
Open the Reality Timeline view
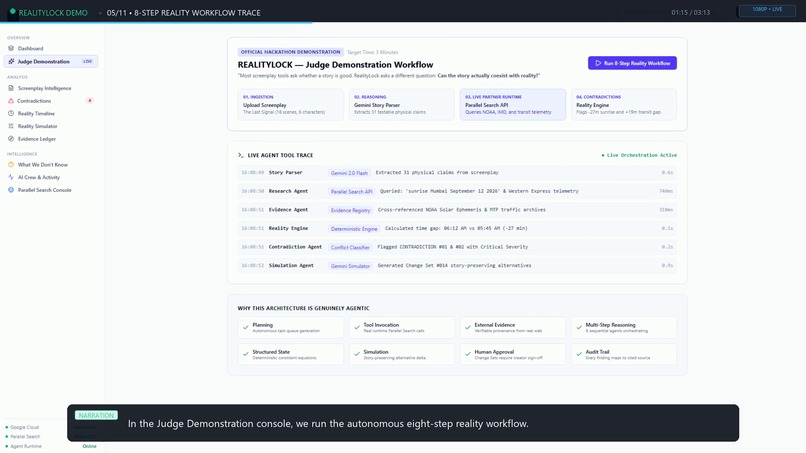pyautogui.click(x=50, y=113)
